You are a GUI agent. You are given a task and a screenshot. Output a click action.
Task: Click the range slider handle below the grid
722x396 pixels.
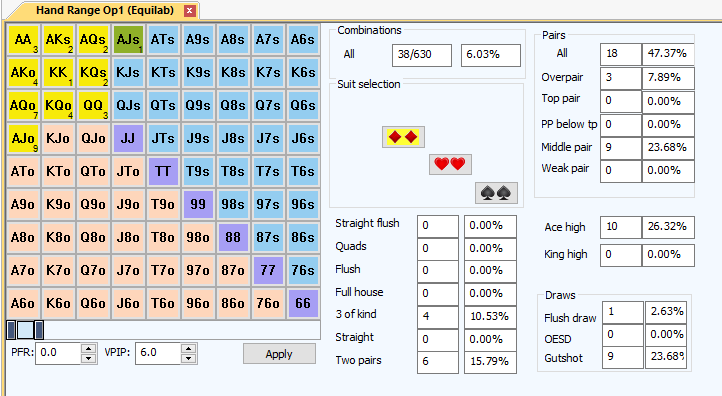(25, 330)
